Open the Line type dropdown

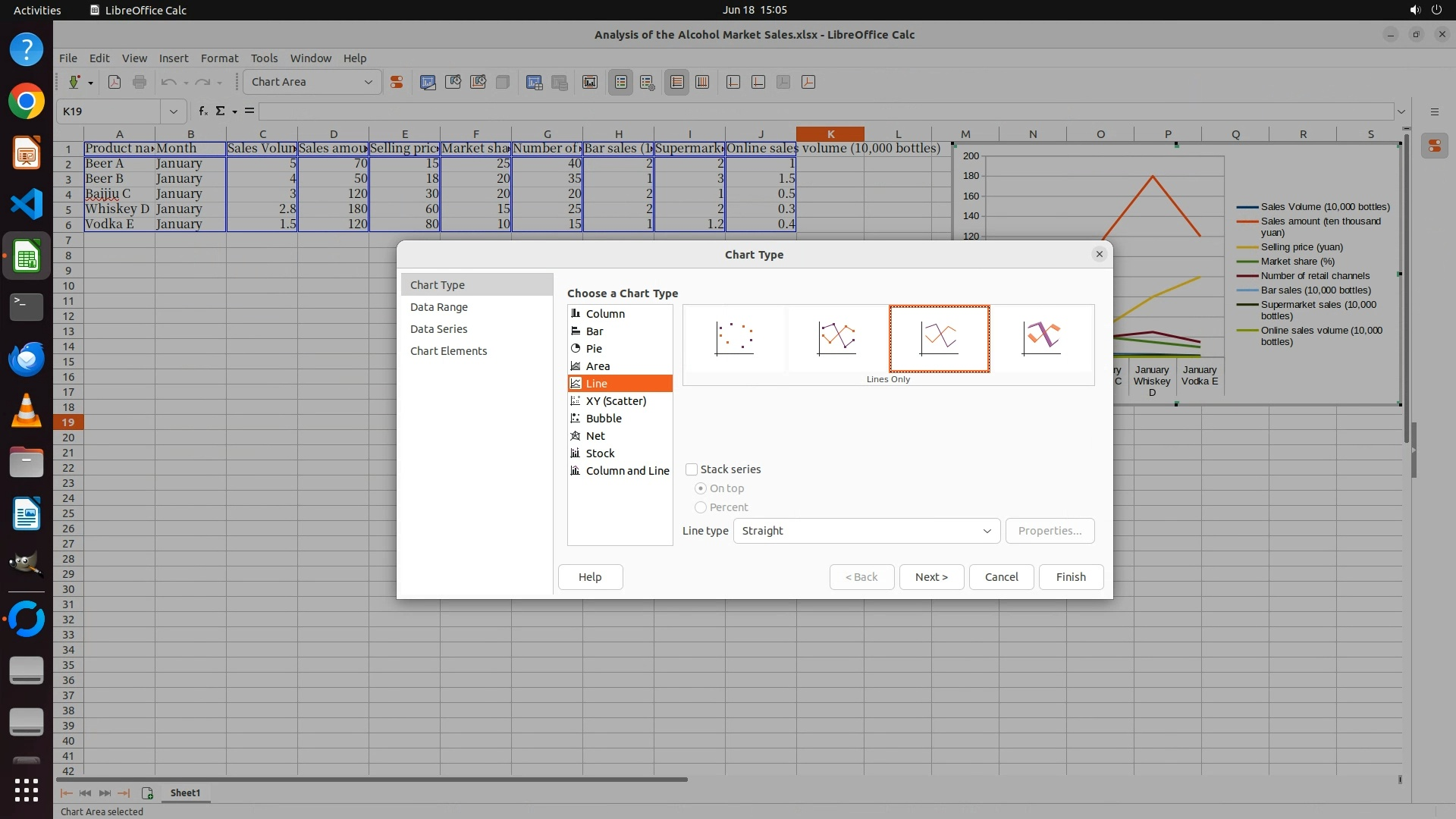(866, 531)
